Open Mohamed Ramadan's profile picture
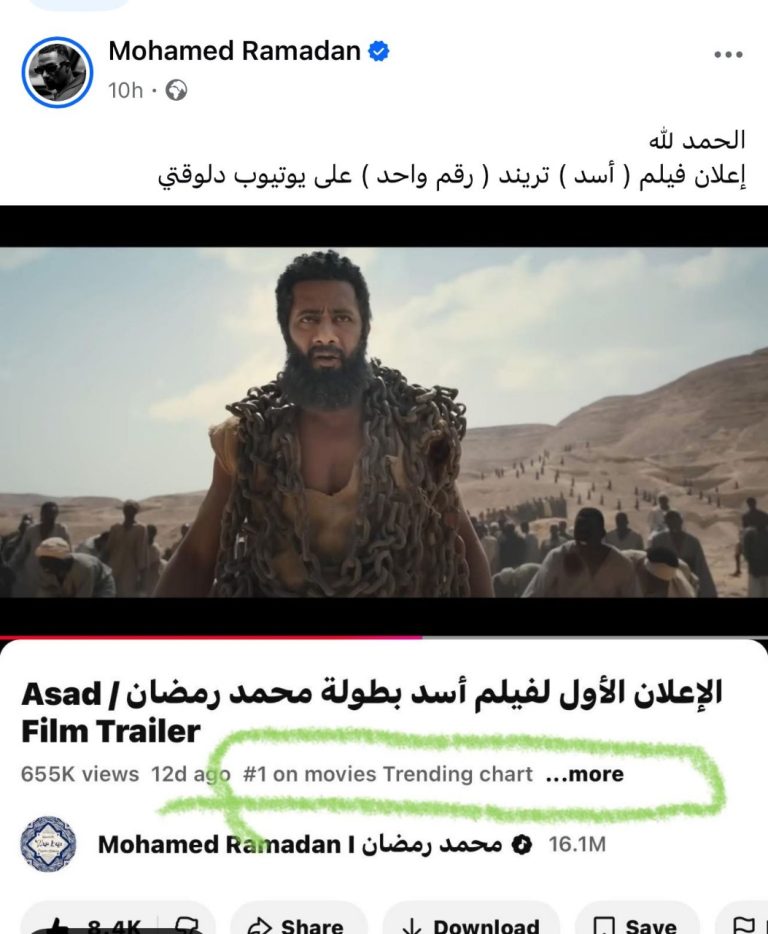The width and height of the screenshot is (768, 934). click(x=57, y=72)
